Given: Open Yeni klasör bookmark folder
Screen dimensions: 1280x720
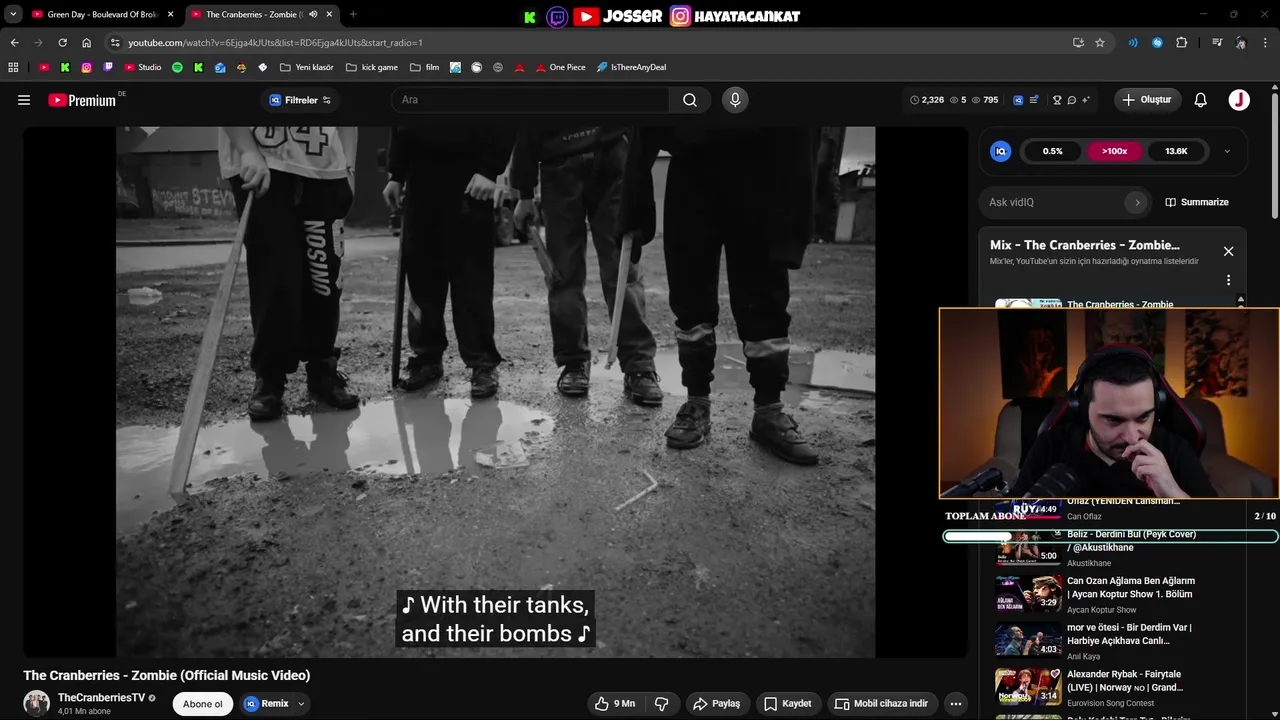Looking at the screenshot, I should [307, 68].
